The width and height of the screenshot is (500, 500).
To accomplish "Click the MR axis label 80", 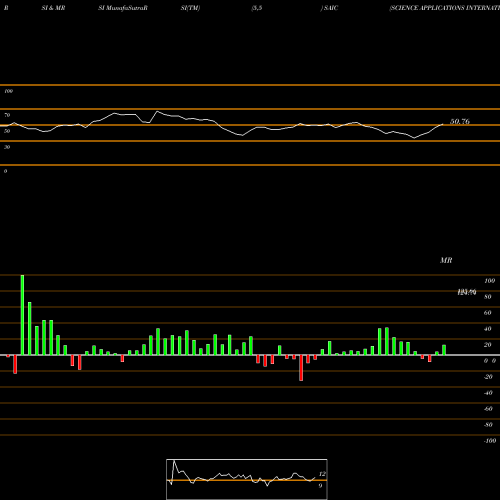I will tap(488, 297).
